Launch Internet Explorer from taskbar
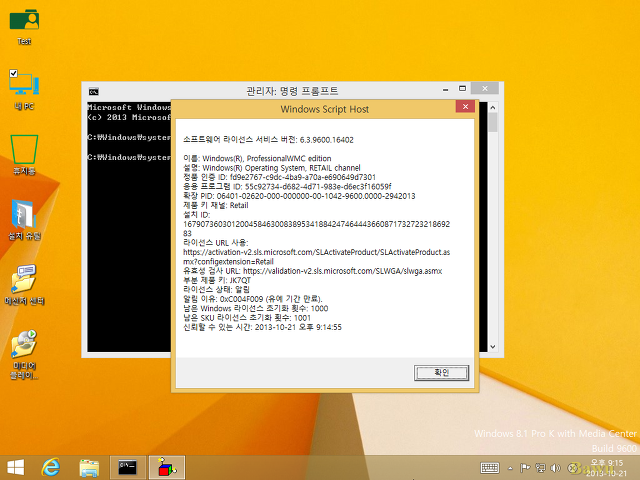This screenshot has width=640, height=480. point(51,467)
